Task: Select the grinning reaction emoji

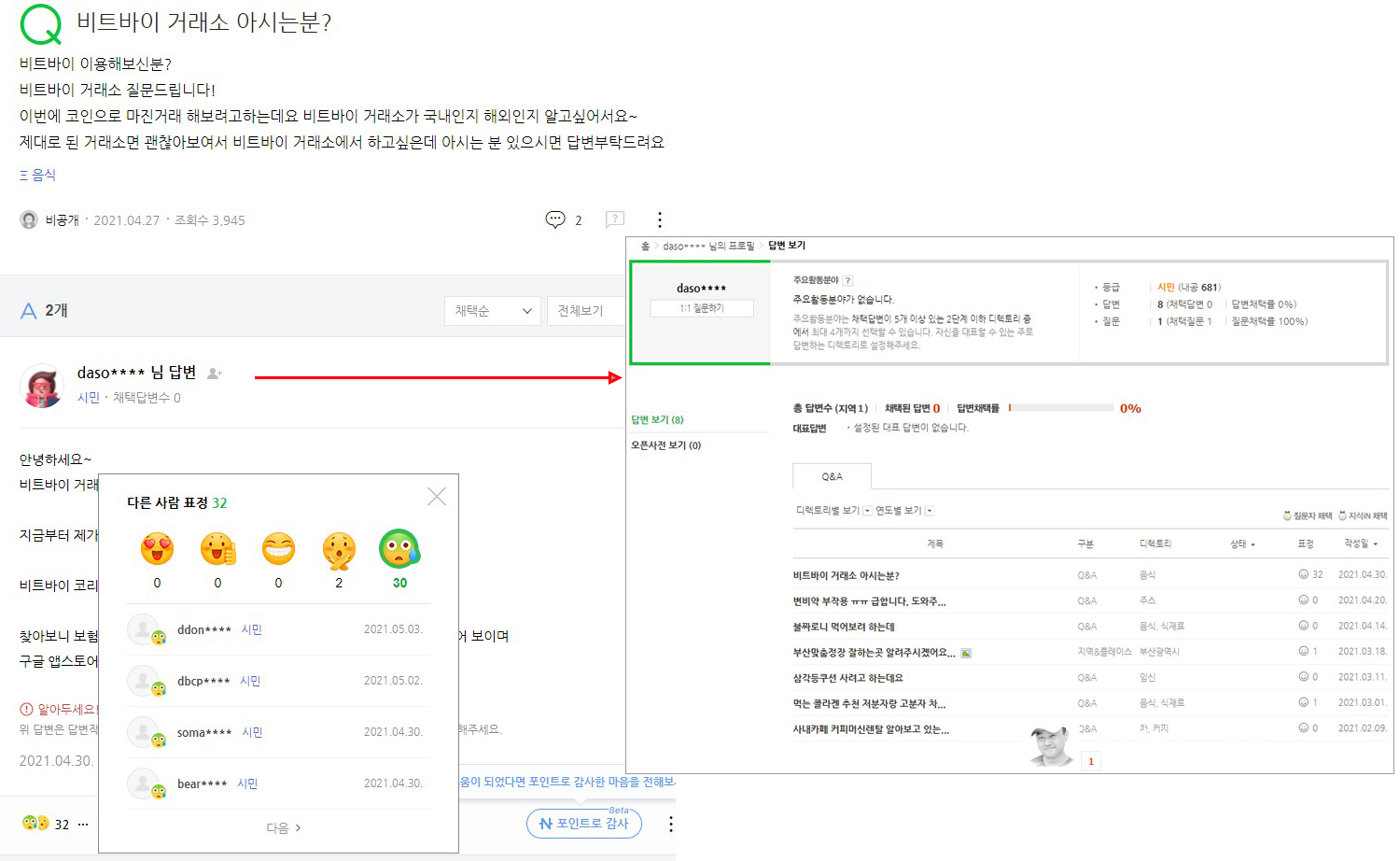Action: 278,548
